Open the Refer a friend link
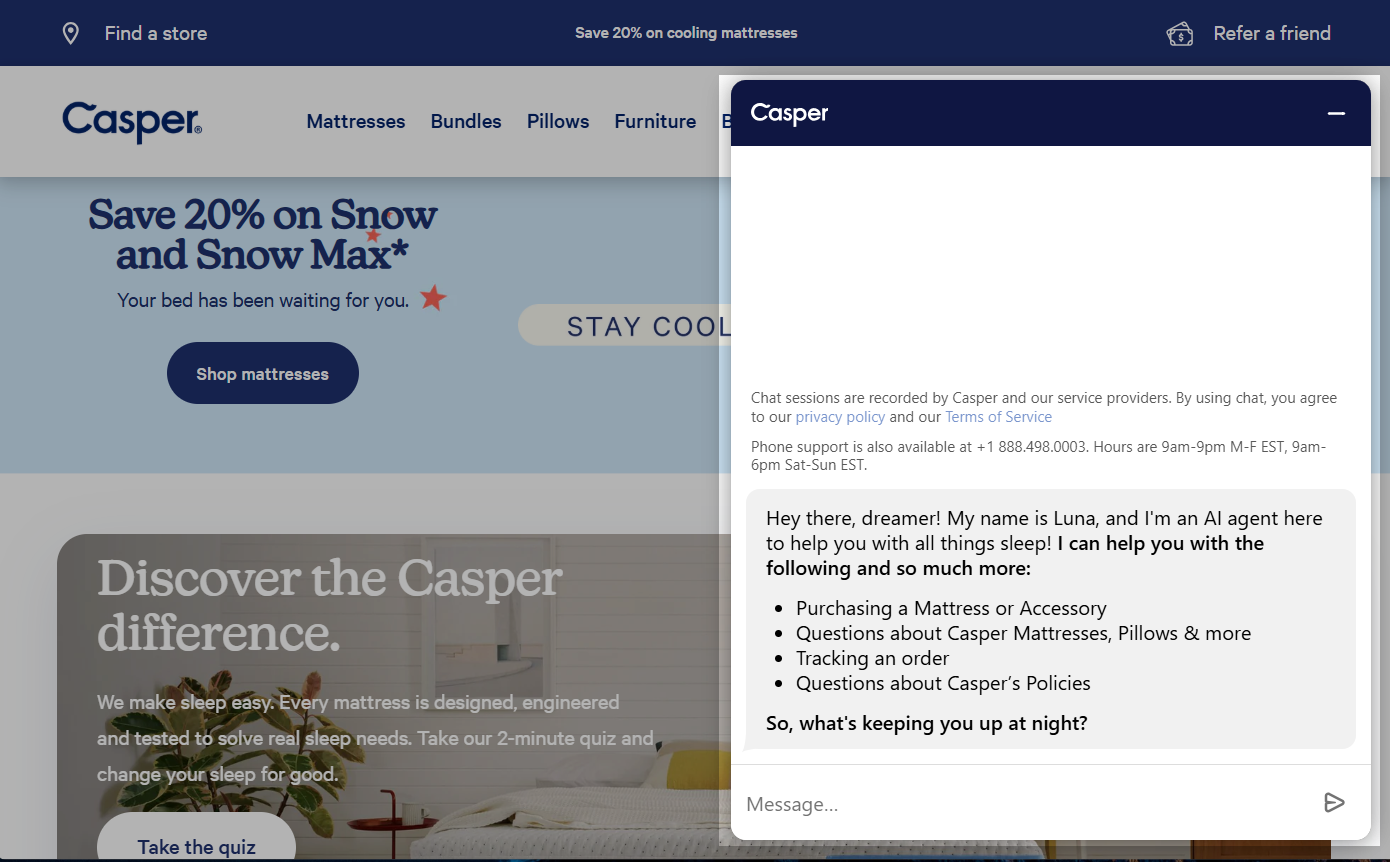 (1272, 33)
